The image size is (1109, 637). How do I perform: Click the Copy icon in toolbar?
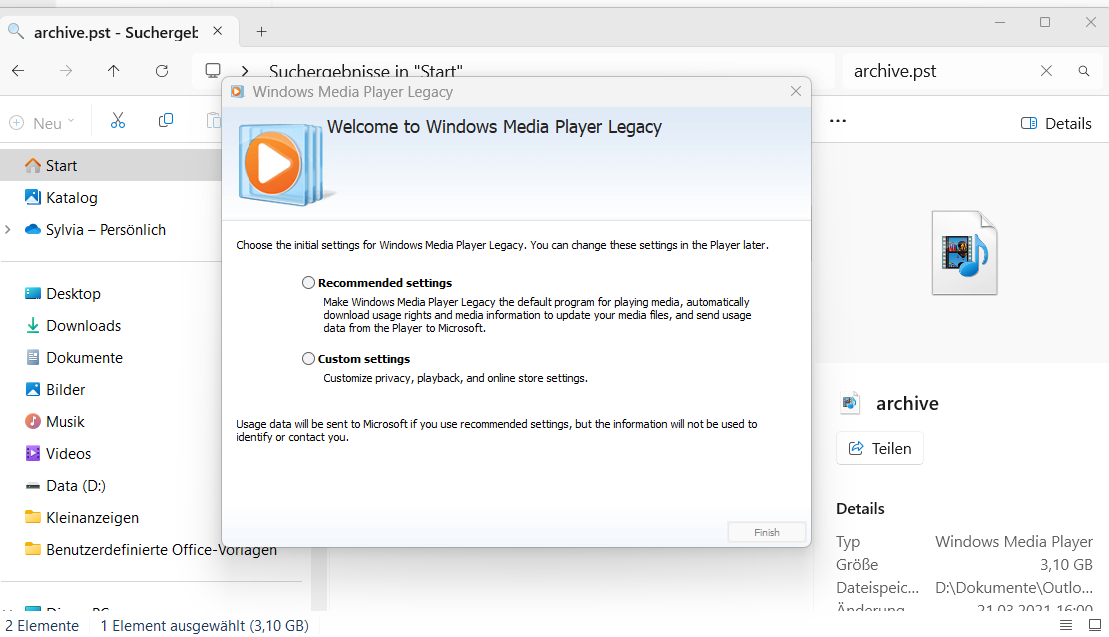(x=166, y=121)
